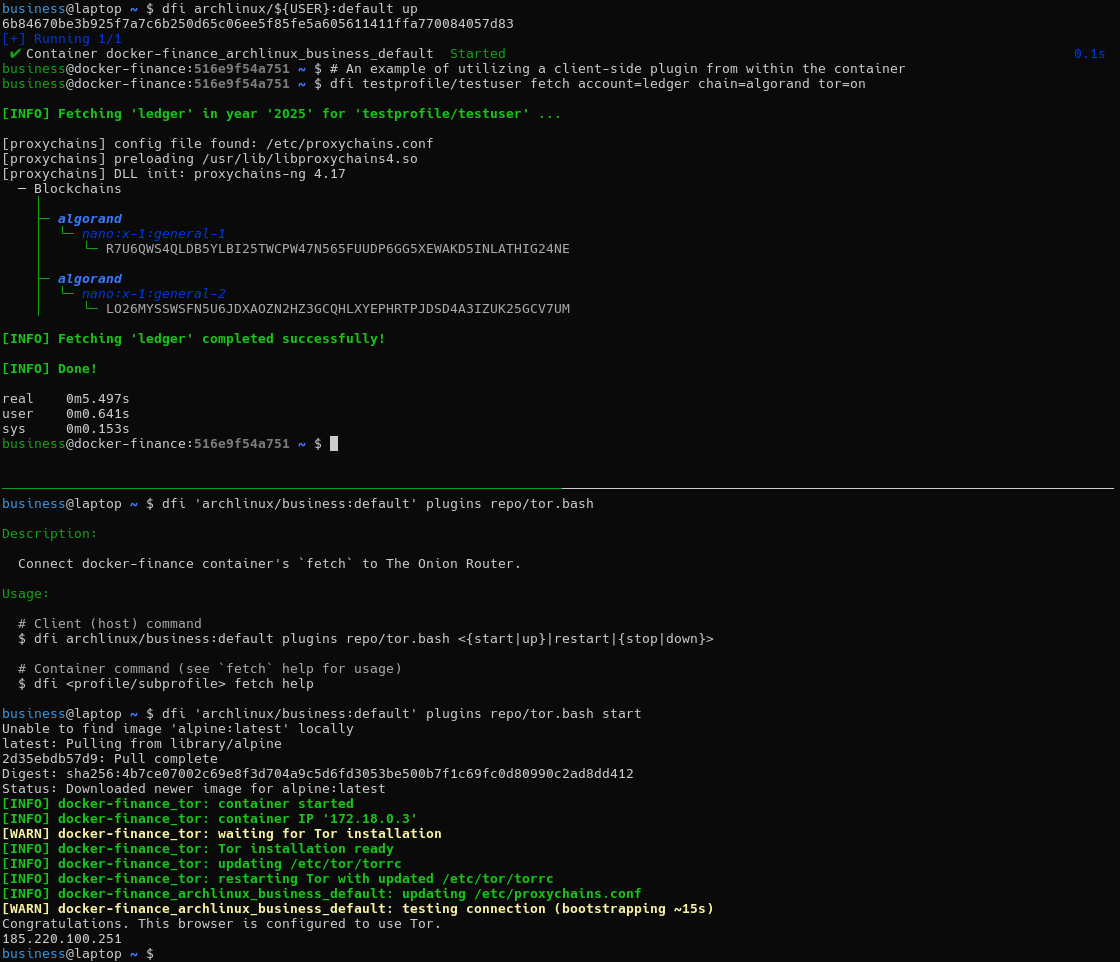The image size is (1120, 962).
Task: Click the container ID hash starting 6b84670
Action: [x=257, y=23]
